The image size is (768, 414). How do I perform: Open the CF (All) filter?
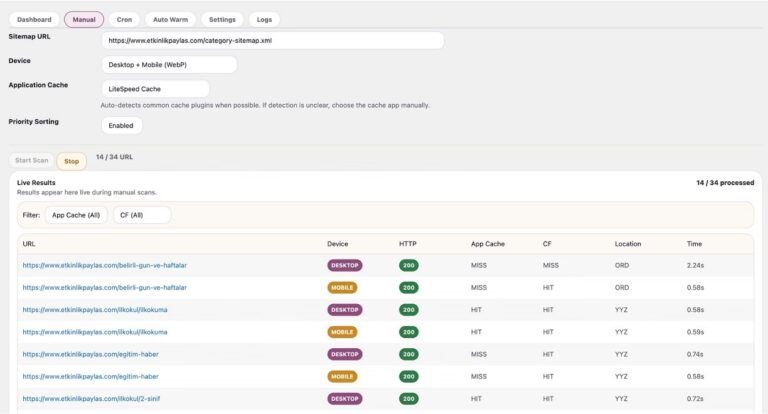tap(142, 215)
